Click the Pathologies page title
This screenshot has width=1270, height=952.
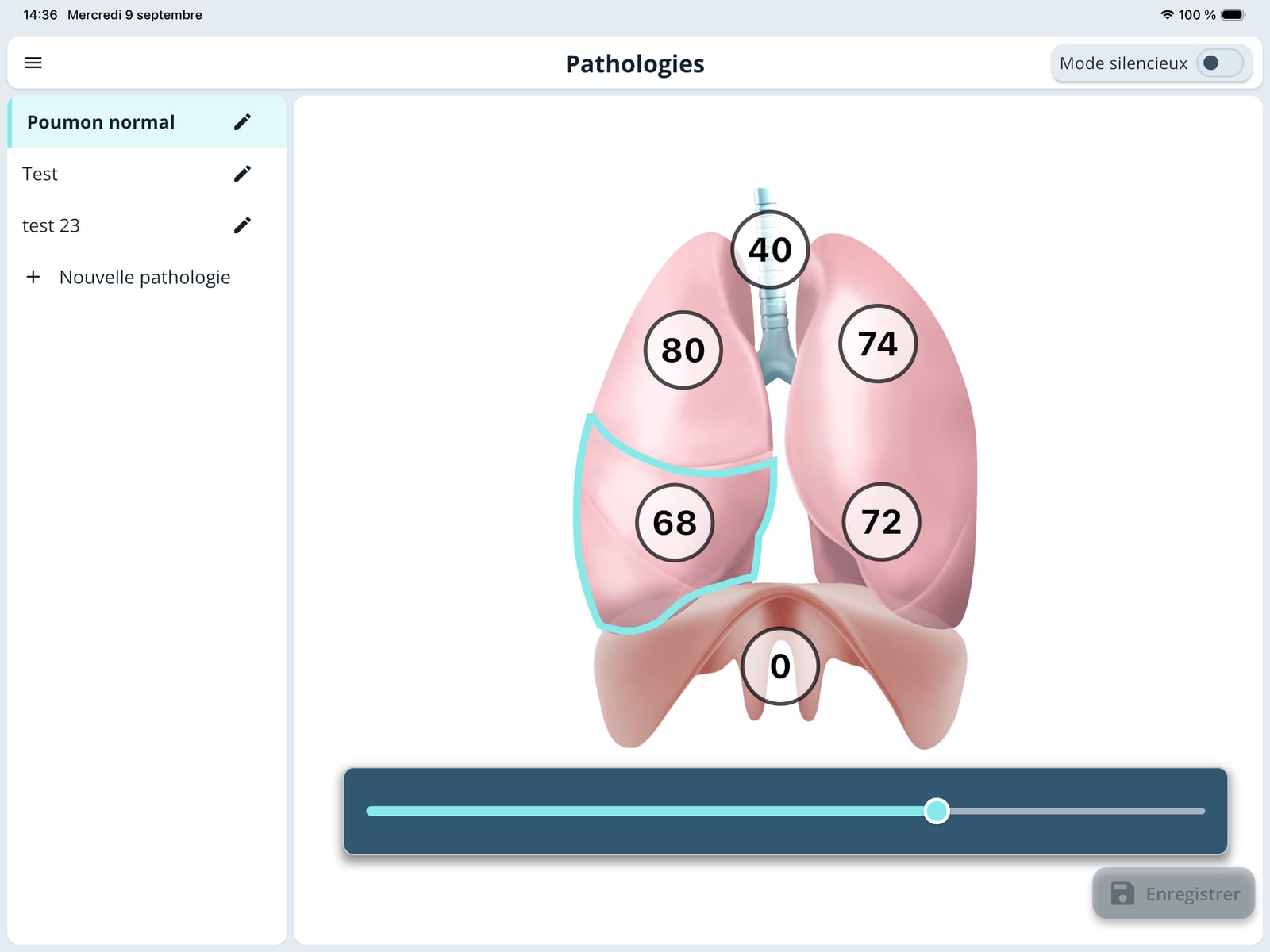pos(635,63)
